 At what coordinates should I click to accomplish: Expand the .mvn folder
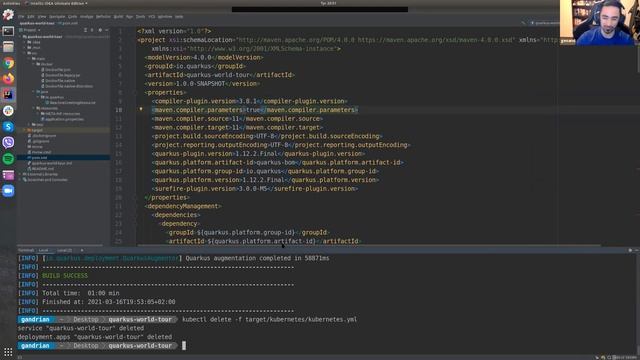coord(24,47)
